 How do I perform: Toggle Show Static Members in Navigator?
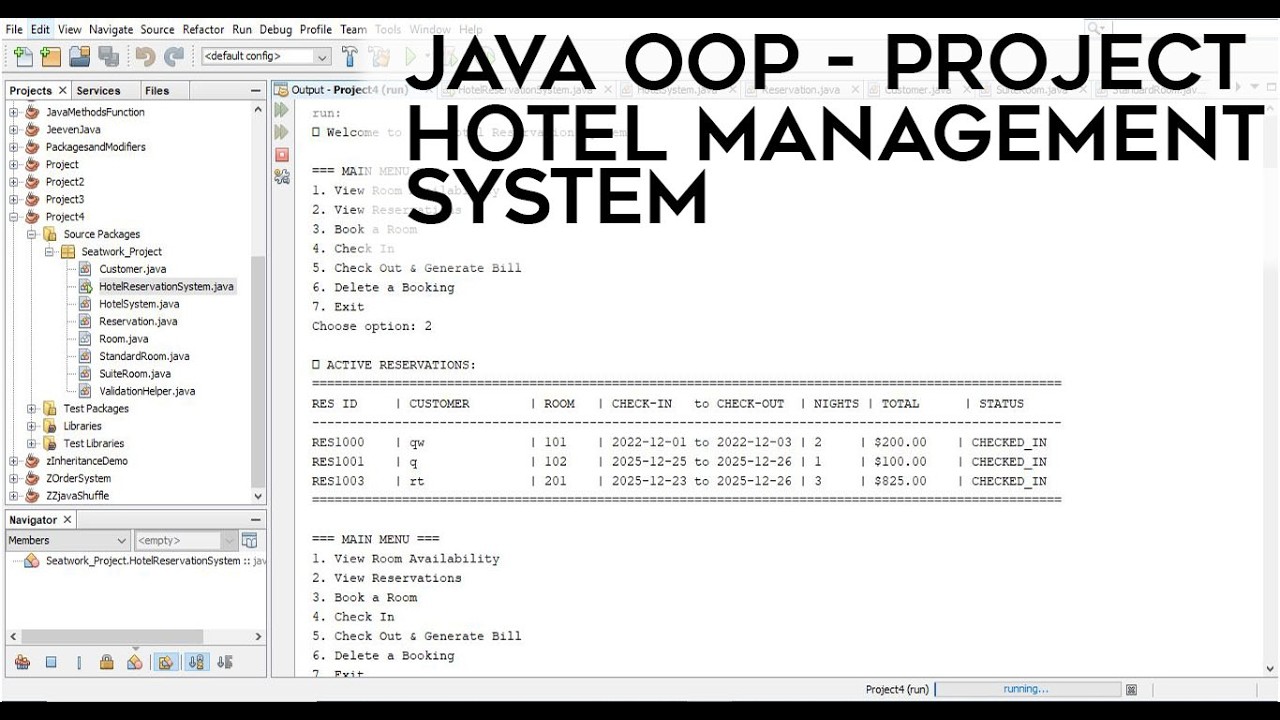click(79, 662)
